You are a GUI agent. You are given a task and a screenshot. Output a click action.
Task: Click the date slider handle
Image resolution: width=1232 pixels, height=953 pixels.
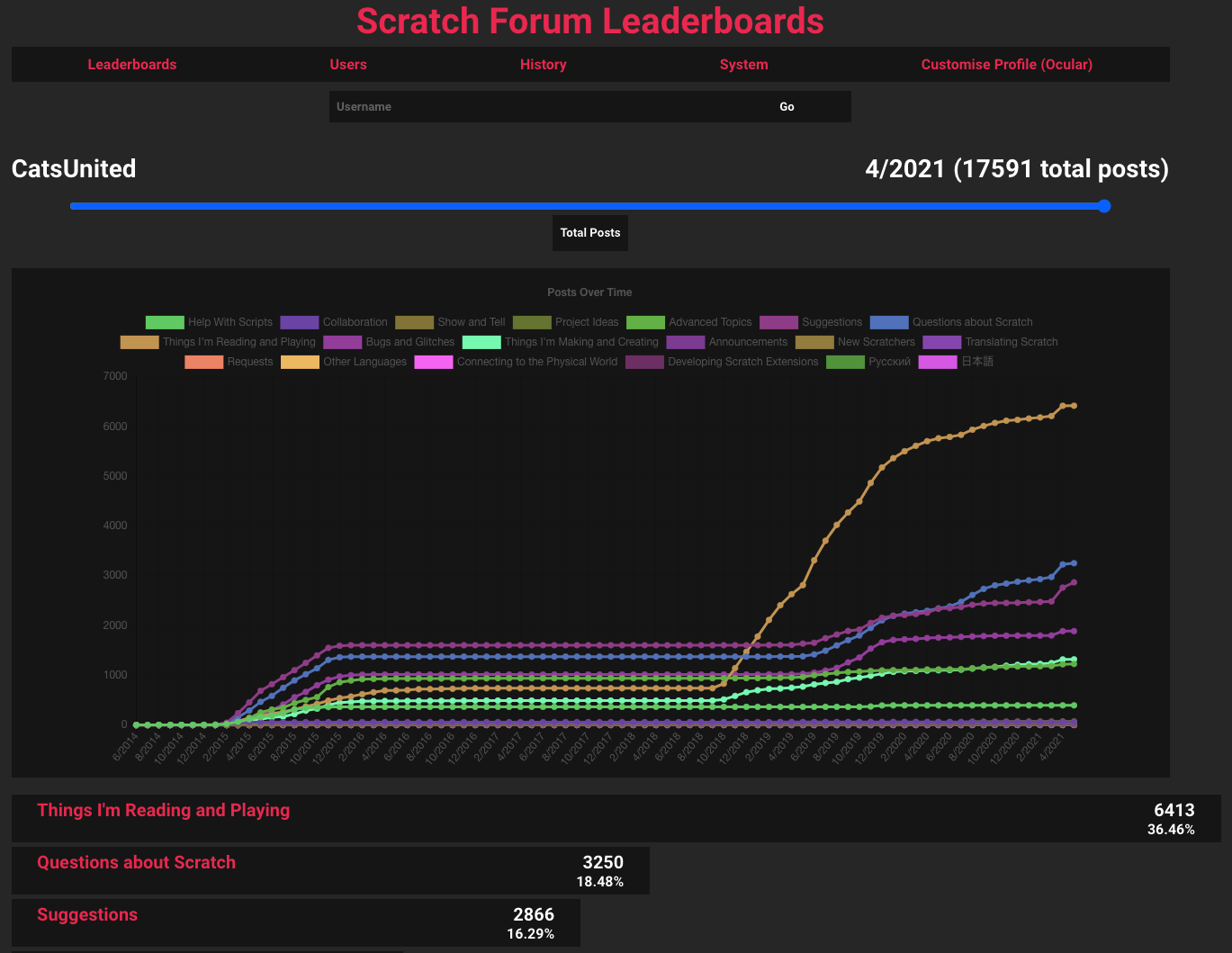click(x=1104, y=206)
